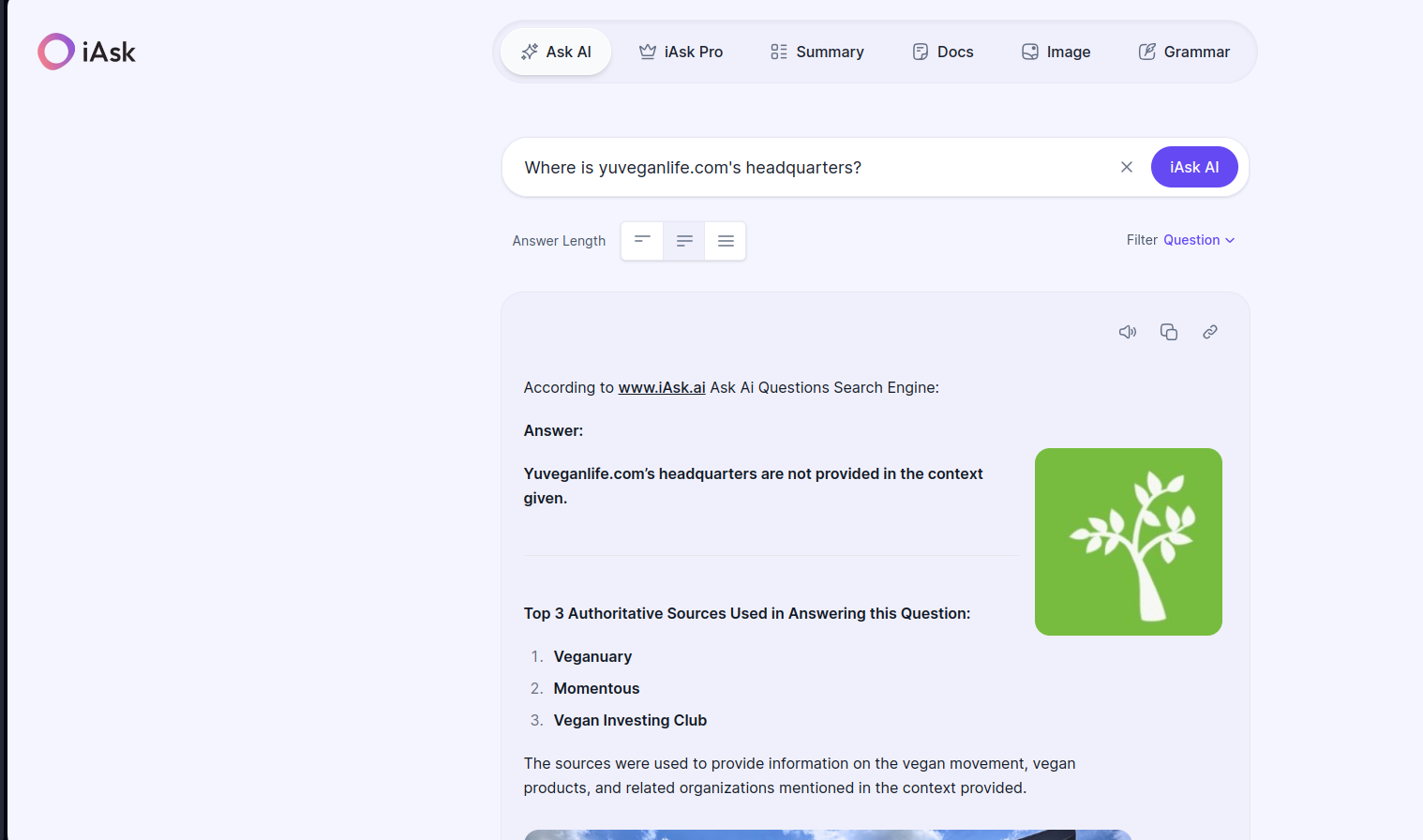Select long answer length
Screen dimensions: 1423x840
[x=726, y=241]
